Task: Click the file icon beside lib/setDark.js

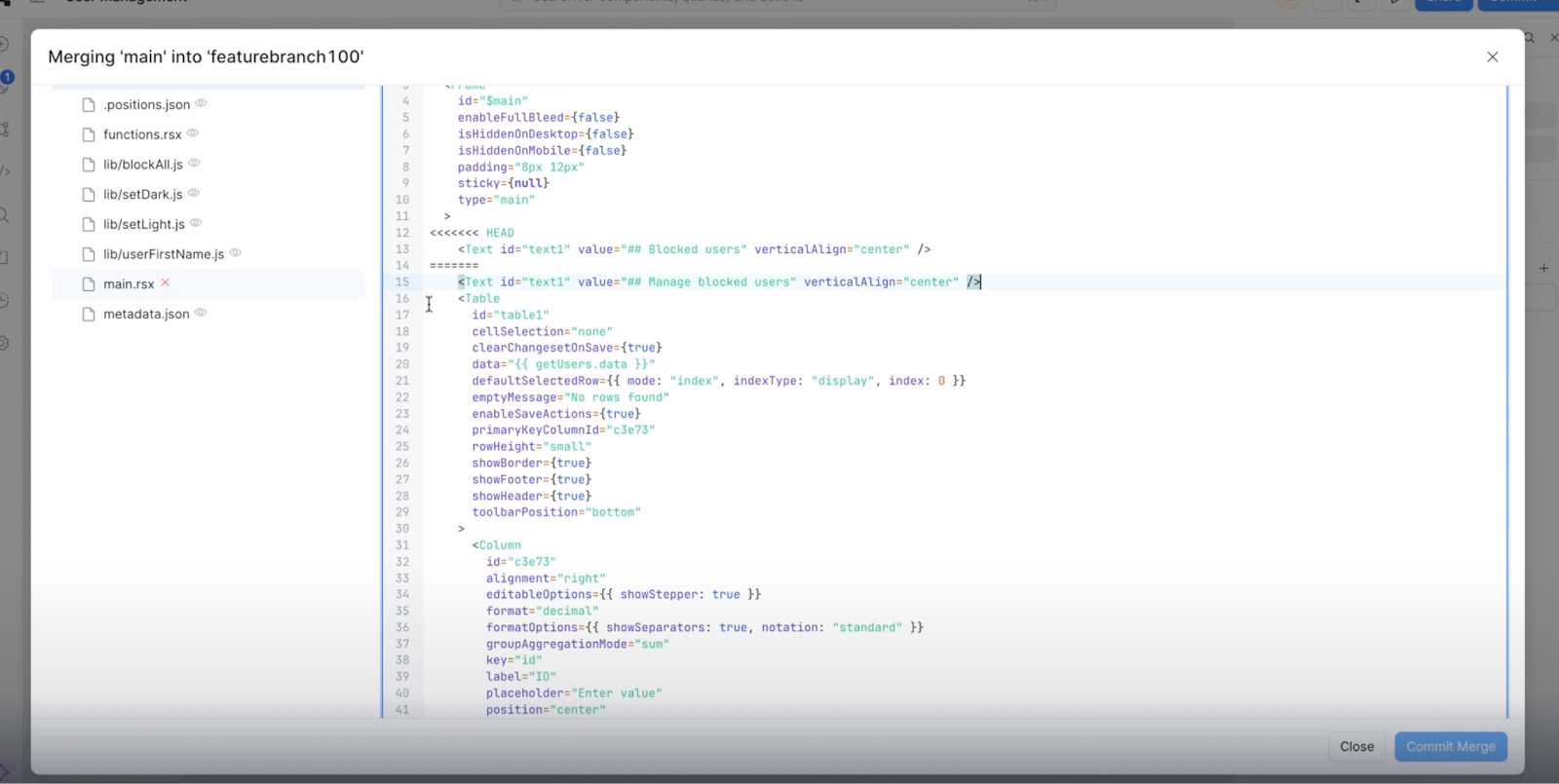Action: point(89,195)
